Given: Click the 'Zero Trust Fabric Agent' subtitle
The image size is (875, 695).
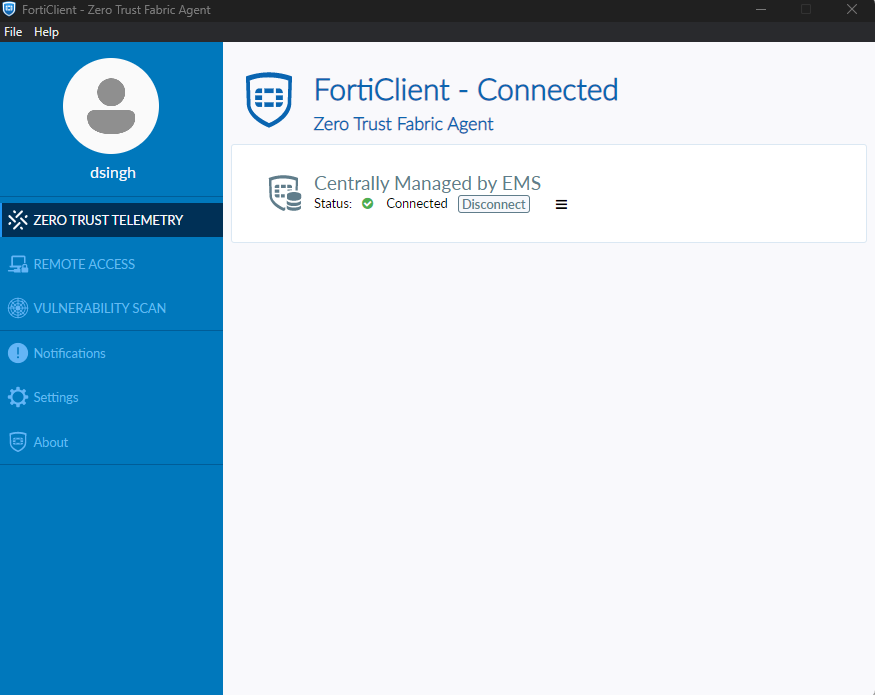Looking at the screenshot, I should point(403,124).
